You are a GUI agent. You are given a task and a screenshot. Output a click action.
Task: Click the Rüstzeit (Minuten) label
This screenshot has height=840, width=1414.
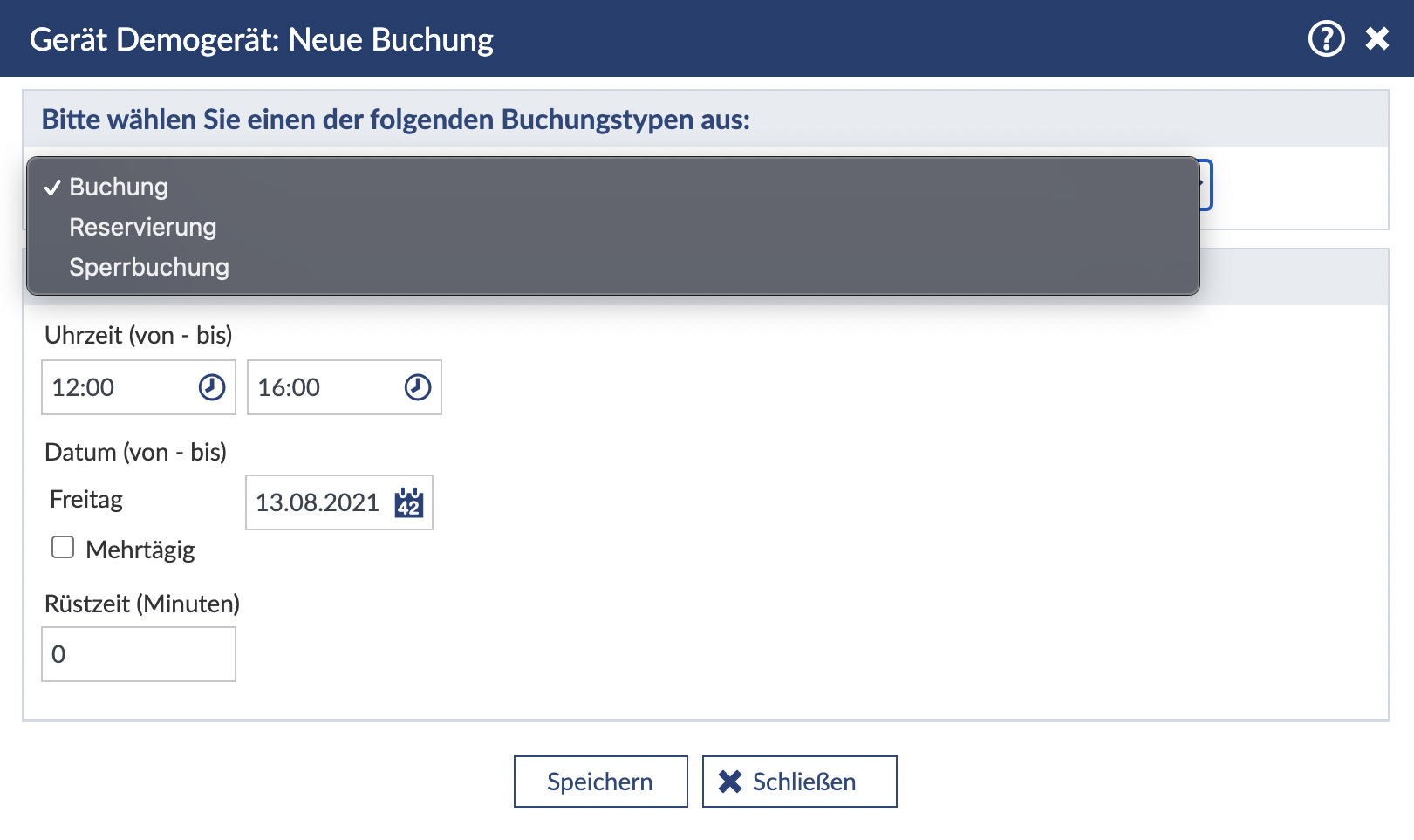tap(142, 604)
